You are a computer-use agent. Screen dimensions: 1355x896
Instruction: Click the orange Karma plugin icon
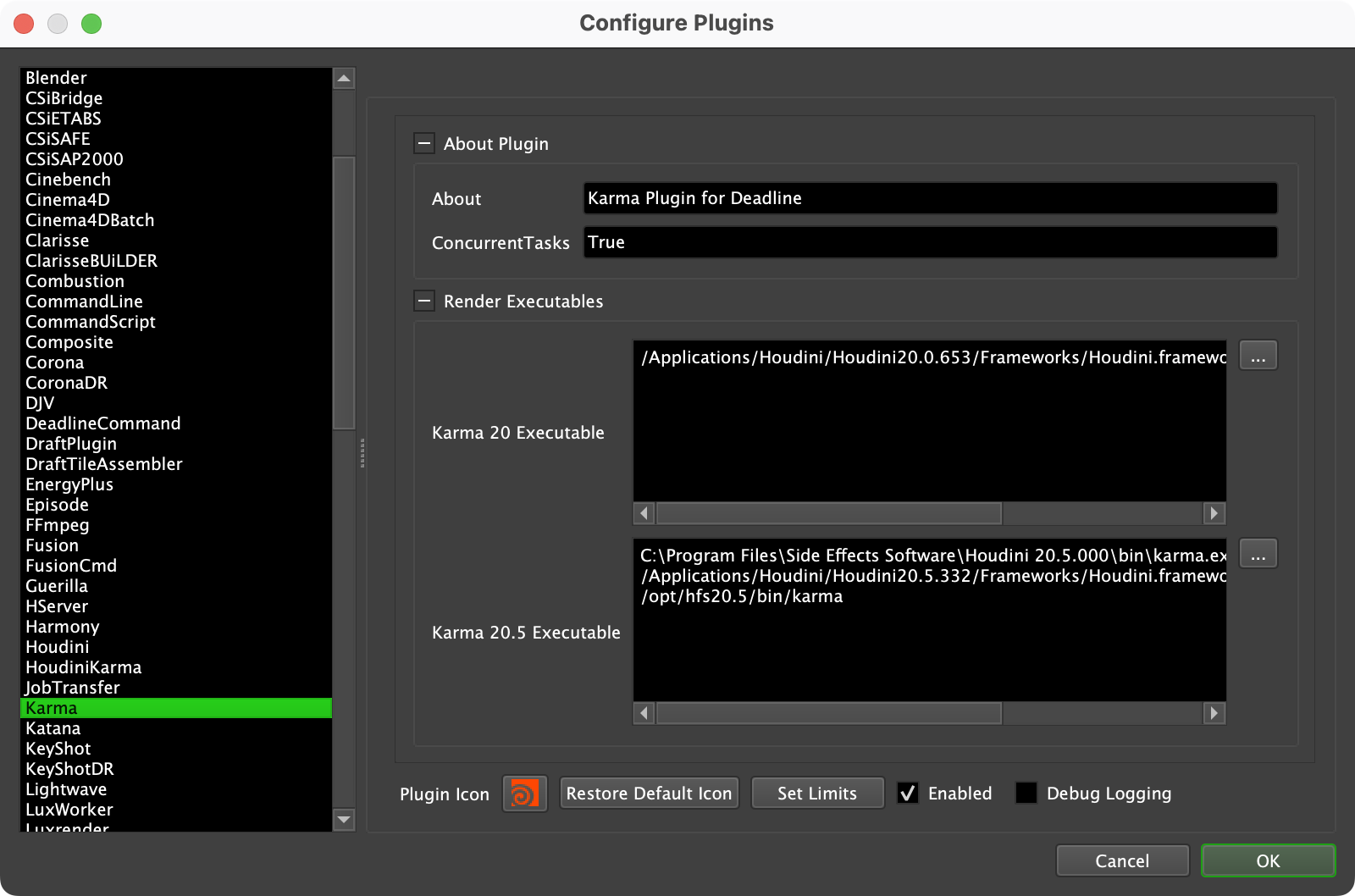point(525,793)
